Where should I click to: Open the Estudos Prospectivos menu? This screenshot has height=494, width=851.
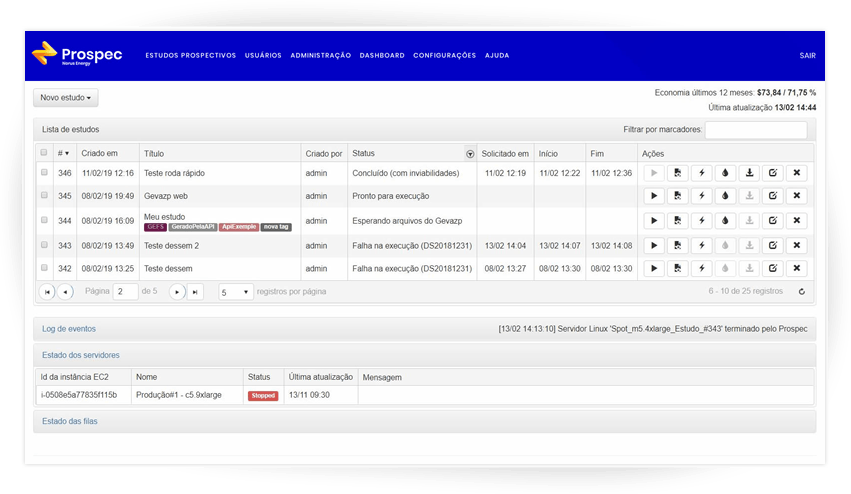point(190,55)
